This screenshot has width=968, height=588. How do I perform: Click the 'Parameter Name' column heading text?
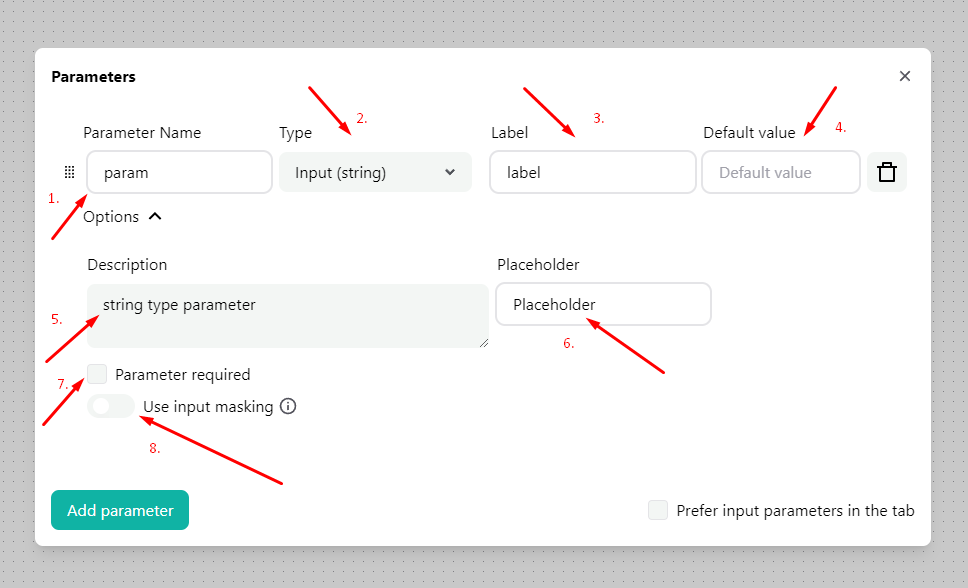pos(142,132)
